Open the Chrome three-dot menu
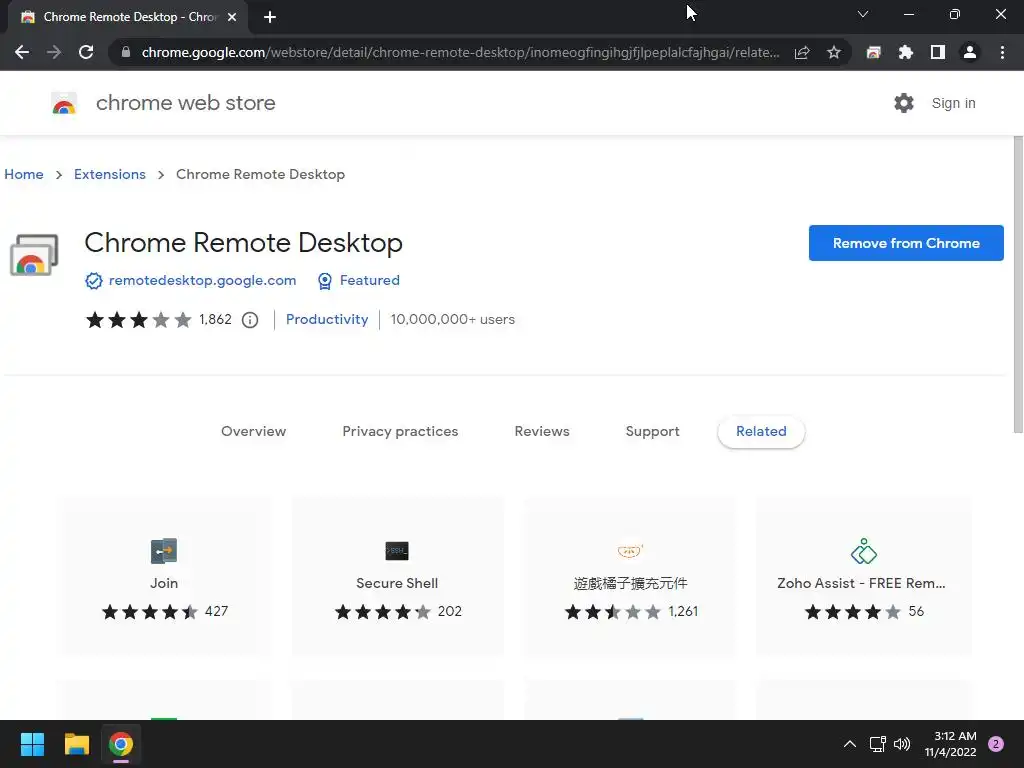 click(1002, 52)
